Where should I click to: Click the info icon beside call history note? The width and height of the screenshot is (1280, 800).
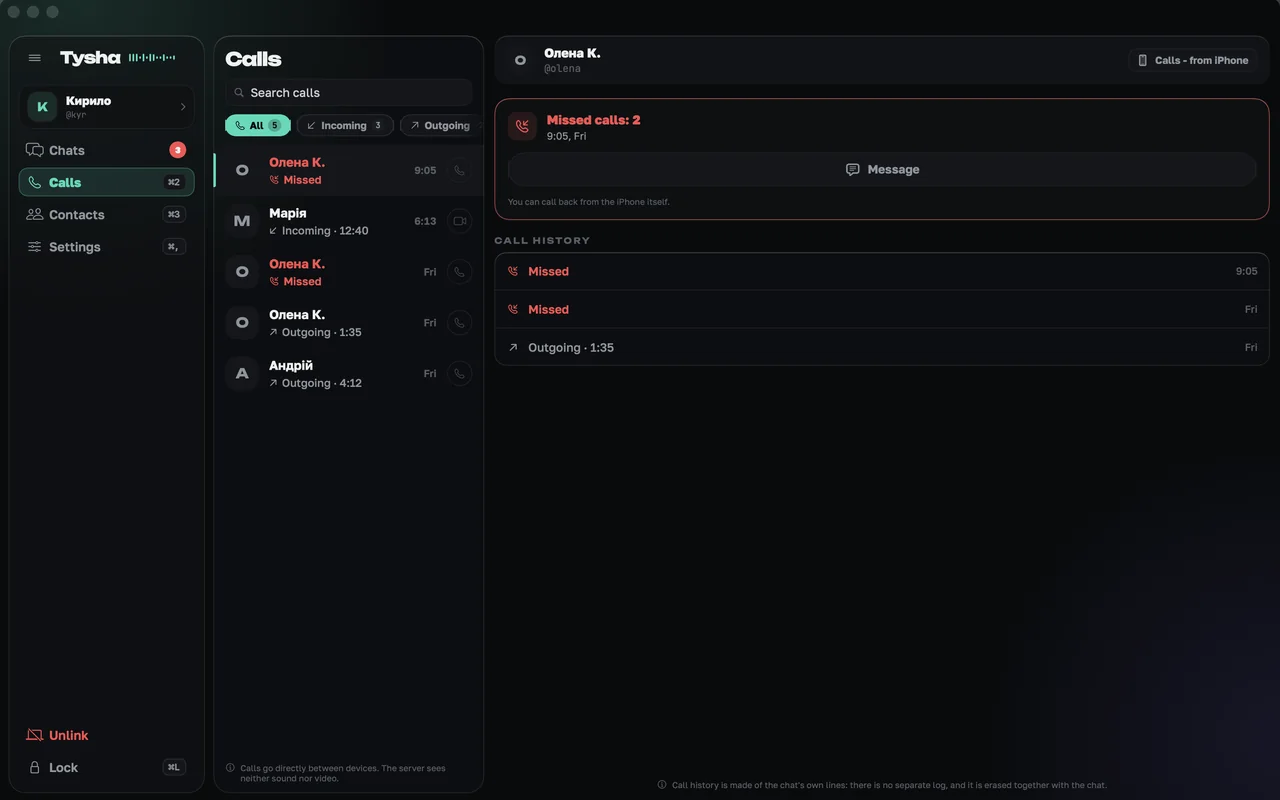pyautogui.click(x=662, y=785)
